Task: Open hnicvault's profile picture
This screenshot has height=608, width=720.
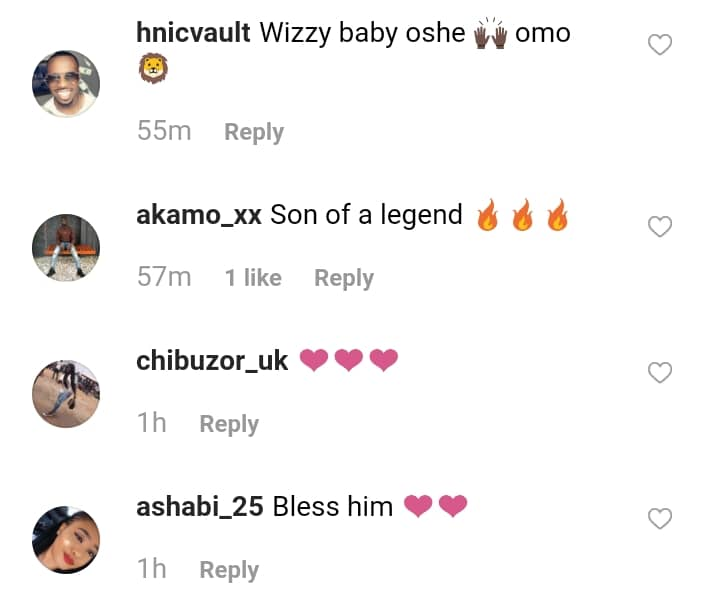Action: click(x=67, y=83)
